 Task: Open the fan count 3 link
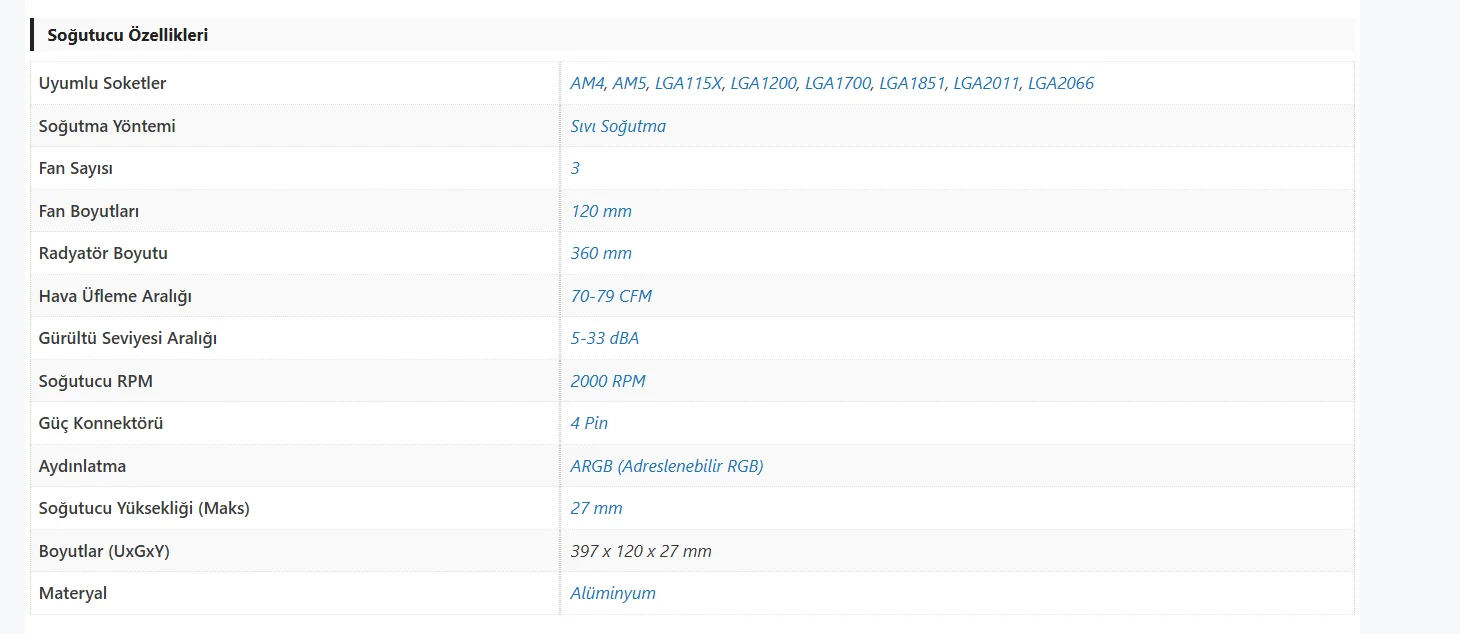575,168
